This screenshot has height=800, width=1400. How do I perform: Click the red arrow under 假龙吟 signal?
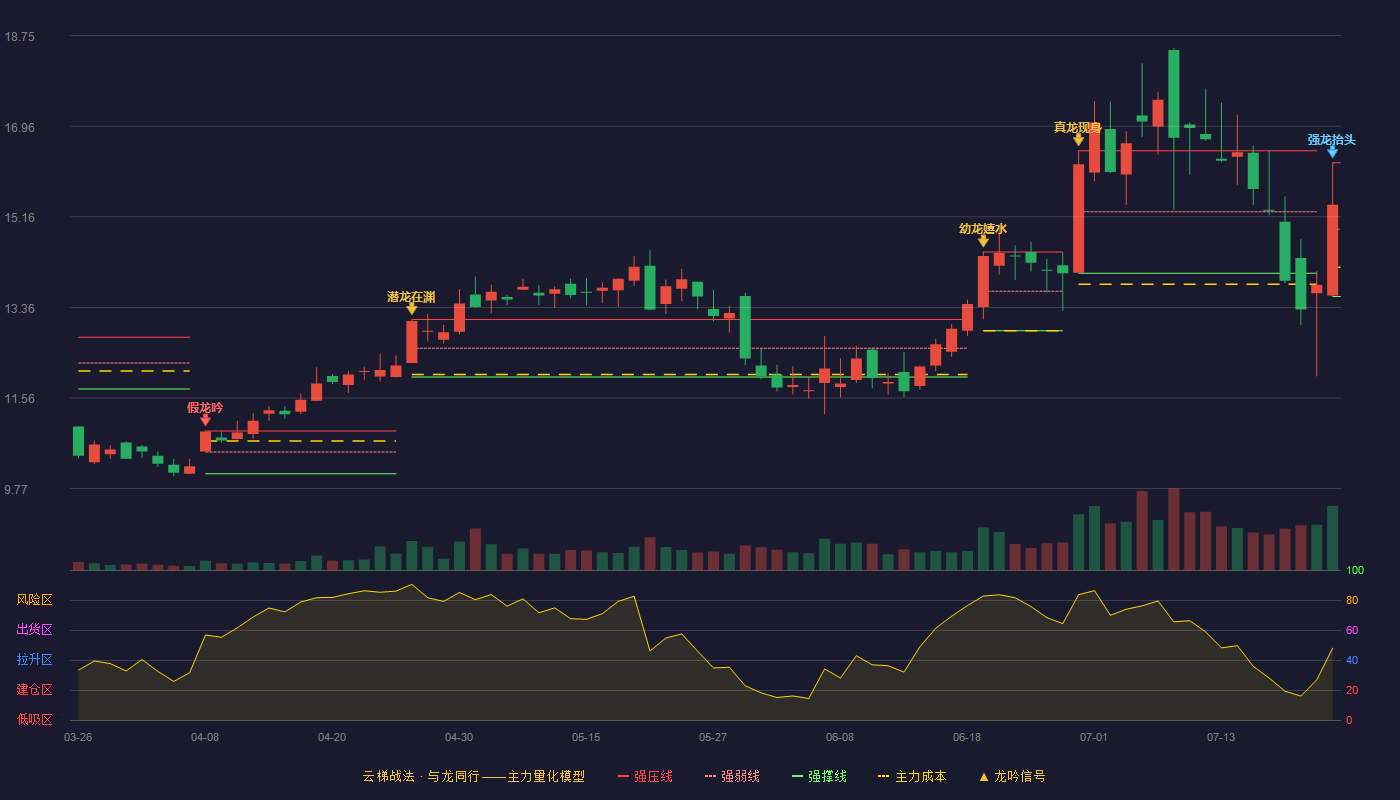tap(205, 420)
